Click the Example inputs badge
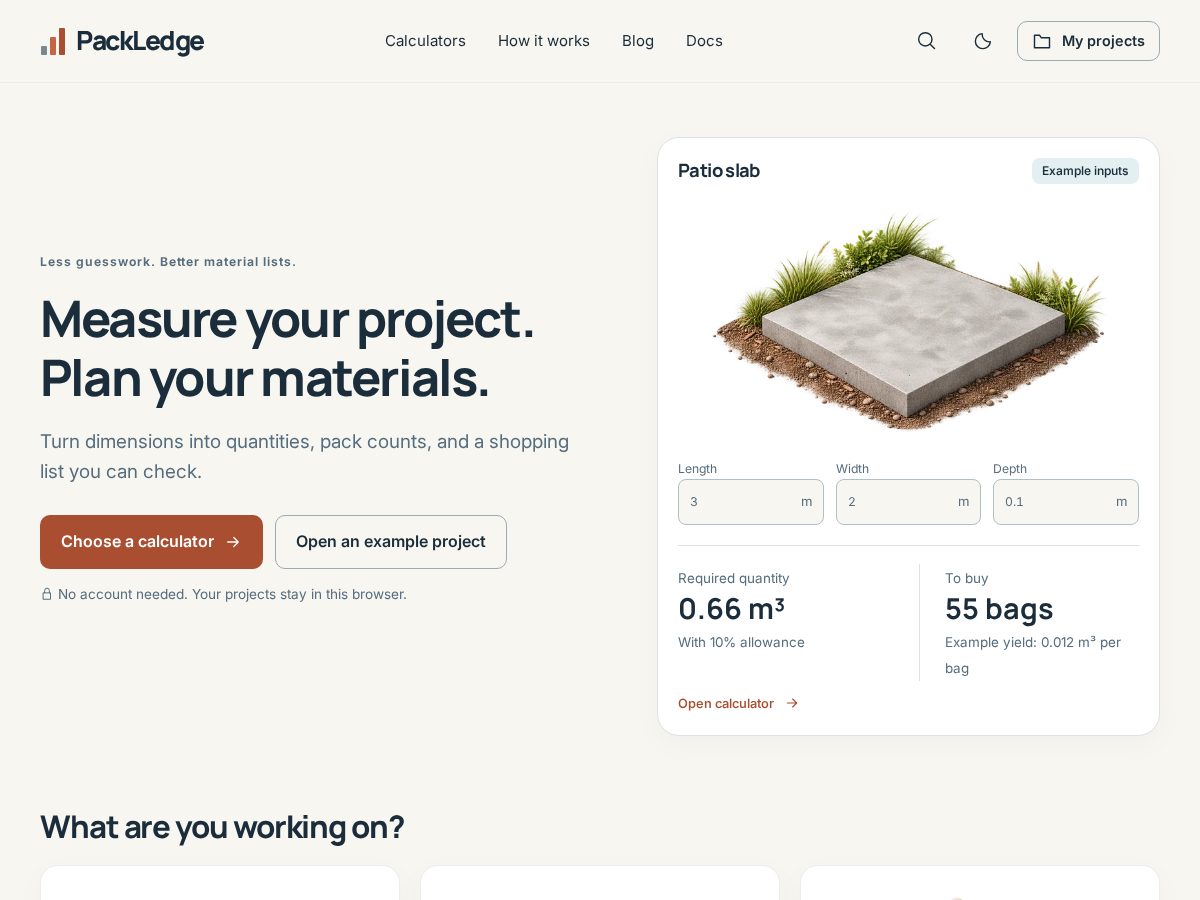 pos(1085,171)
